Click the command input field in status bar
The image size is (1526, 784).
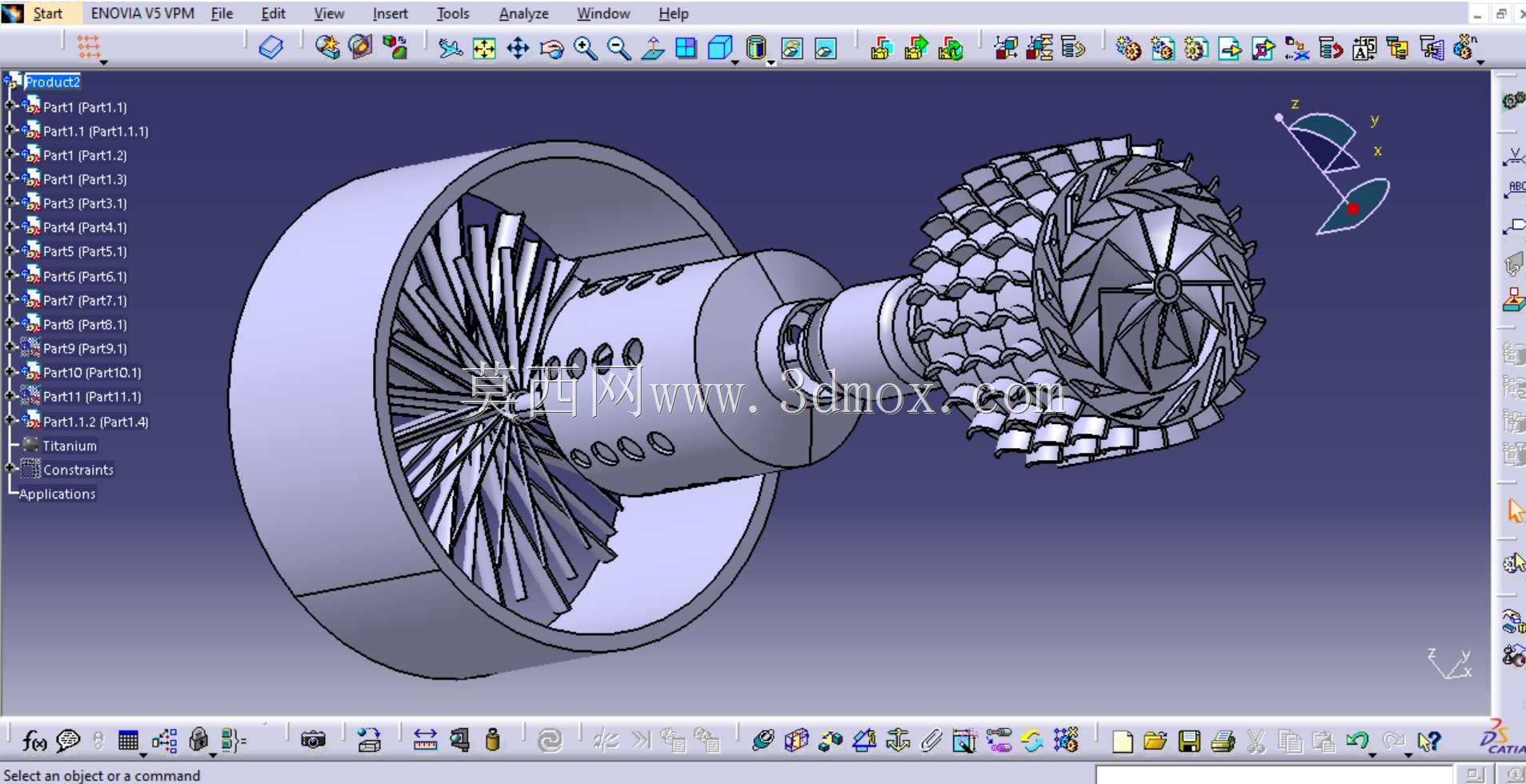point(1273,774)
